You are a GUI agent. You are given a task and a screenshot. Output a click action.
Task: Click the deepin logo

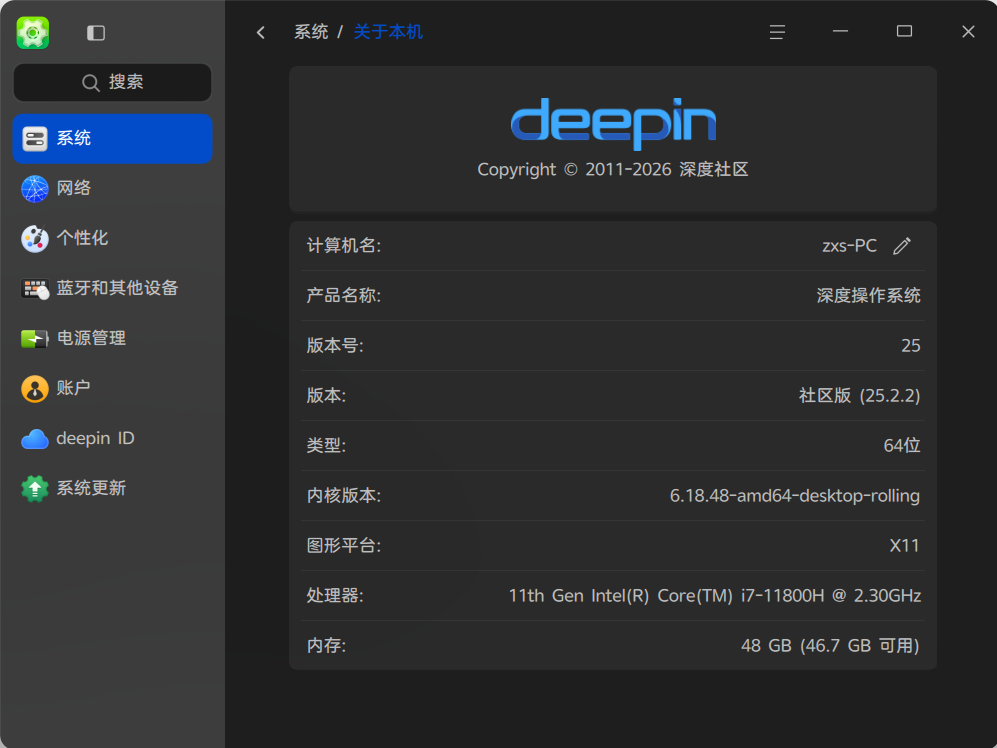point(614,123)
